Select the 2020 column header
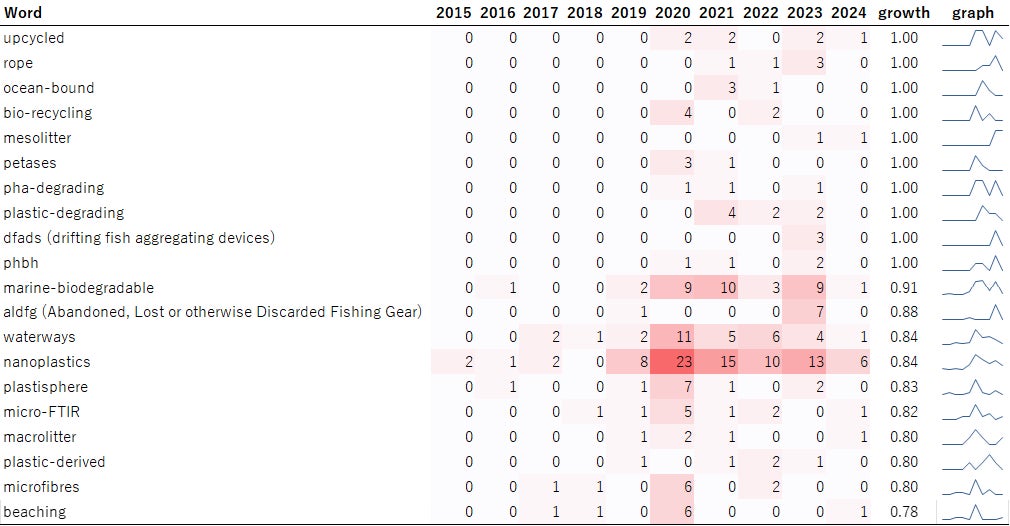Image resolution: width=1010 pixels, height=526 pixels. [x=672, y=13]
